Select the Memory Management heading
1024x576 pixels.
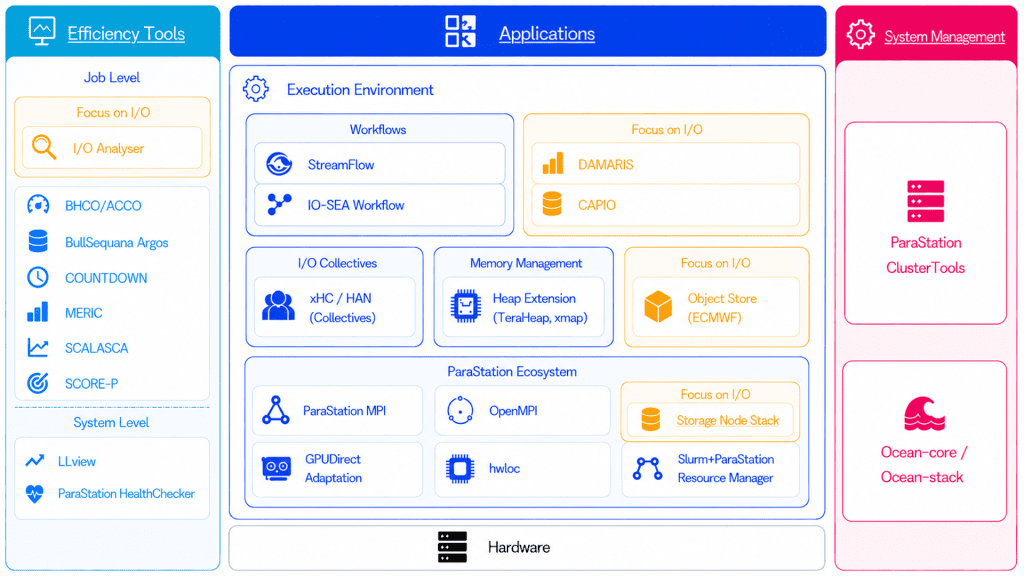pyautogui.click(x=526, y=263)
